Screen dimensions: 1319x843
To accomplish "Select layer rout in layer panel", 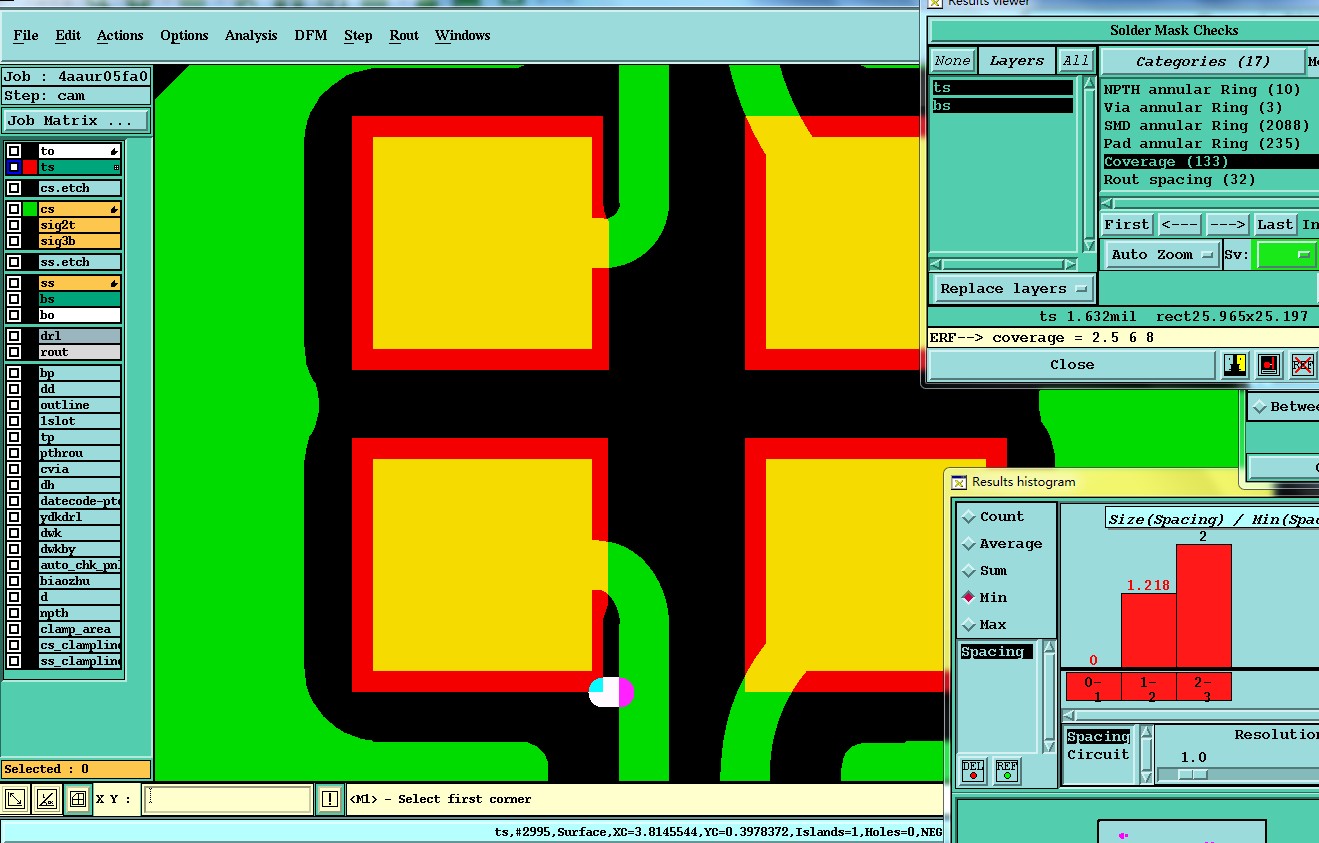I will pyautogui.click(x=79, y=352).
